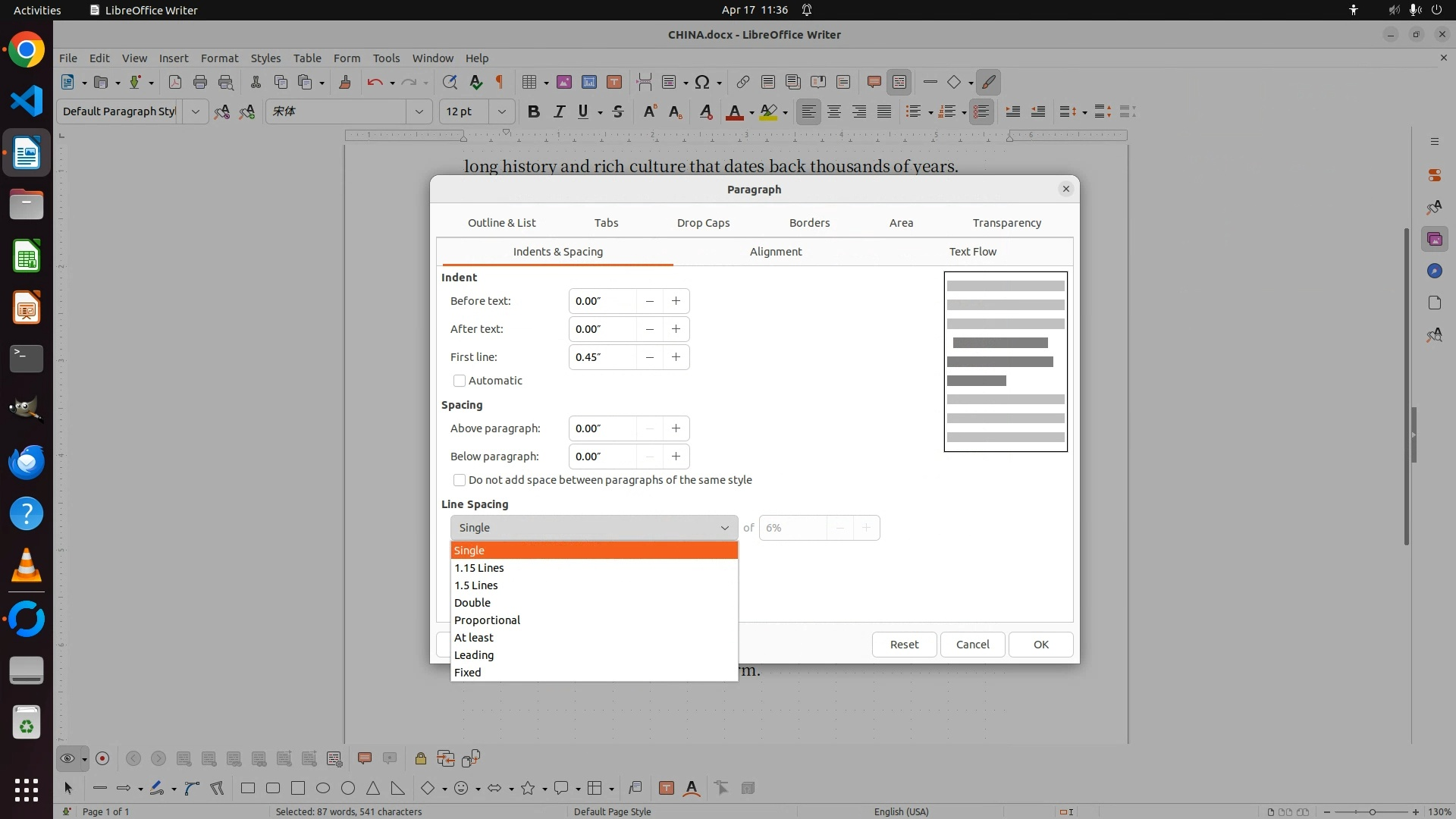Select the Justified alignment icon

tap(884, 112)
